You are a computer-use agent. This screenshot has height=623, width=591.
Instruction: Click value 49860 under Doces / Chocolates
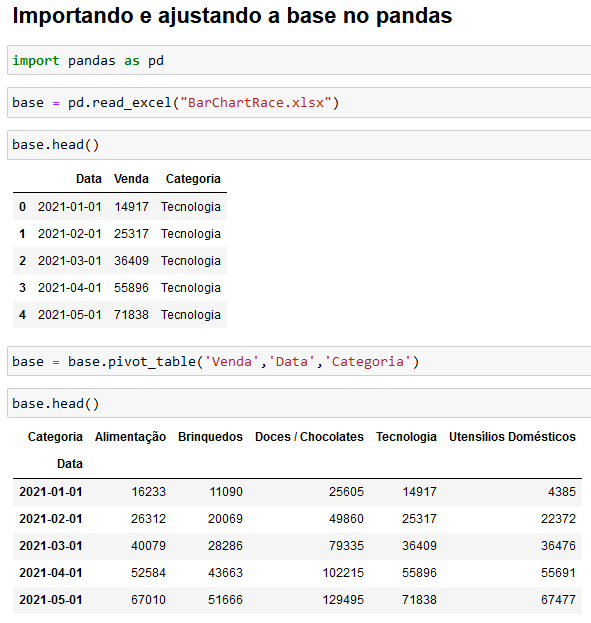coord(346,519)
